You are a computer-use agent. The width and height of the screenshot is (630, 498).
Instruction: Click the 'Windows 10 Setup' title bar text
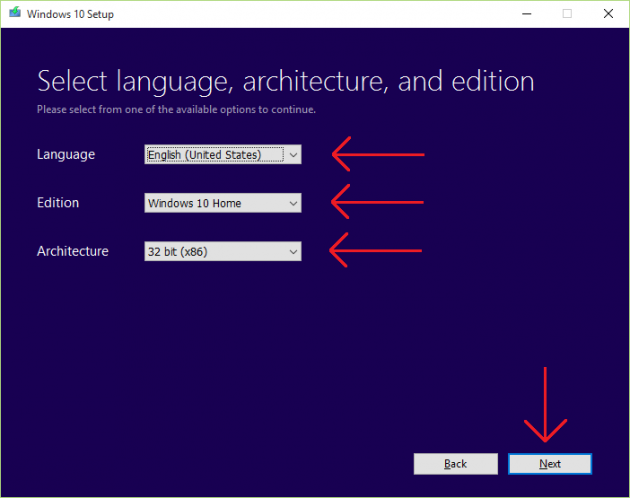68,14
